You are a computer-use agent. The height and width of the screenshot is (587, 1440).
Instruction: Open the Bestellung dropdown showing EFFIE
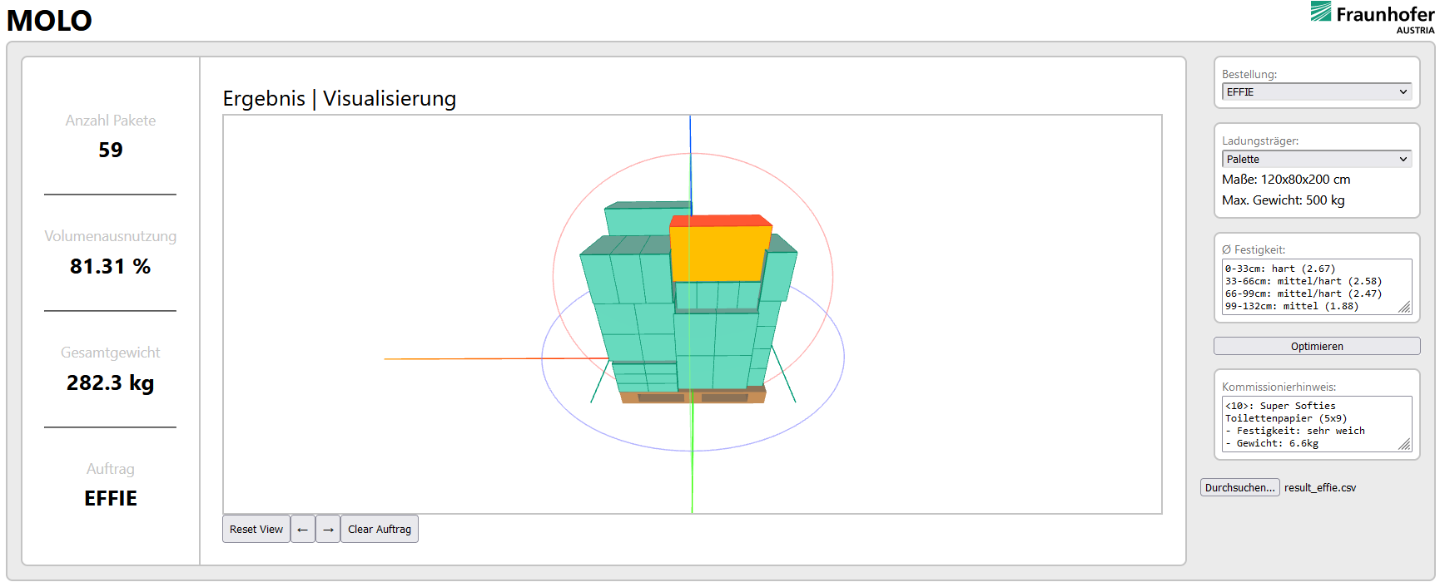click(x=1316, y=92)
